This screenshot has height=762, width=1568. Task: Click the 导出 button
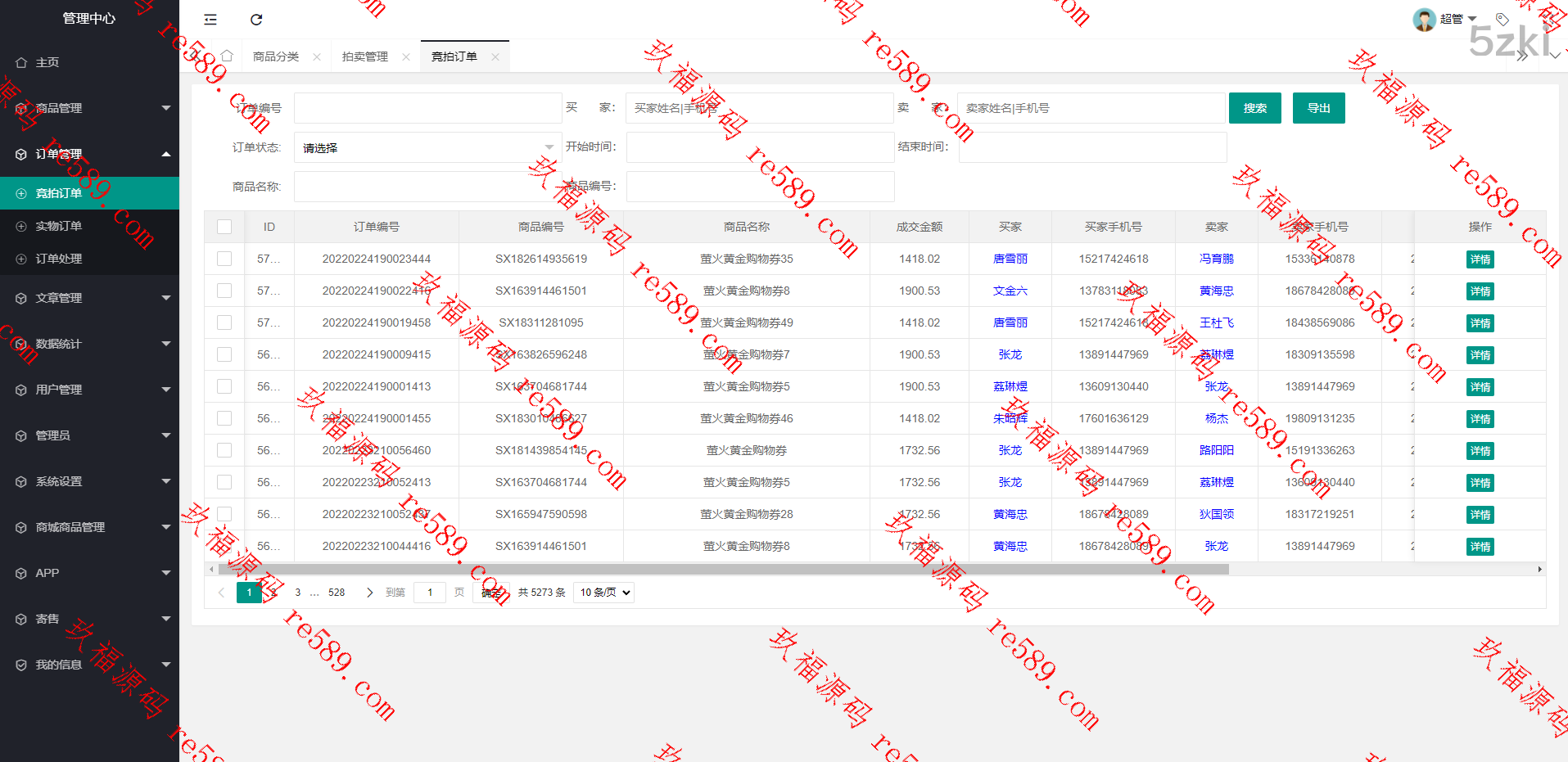(1318, 108)
